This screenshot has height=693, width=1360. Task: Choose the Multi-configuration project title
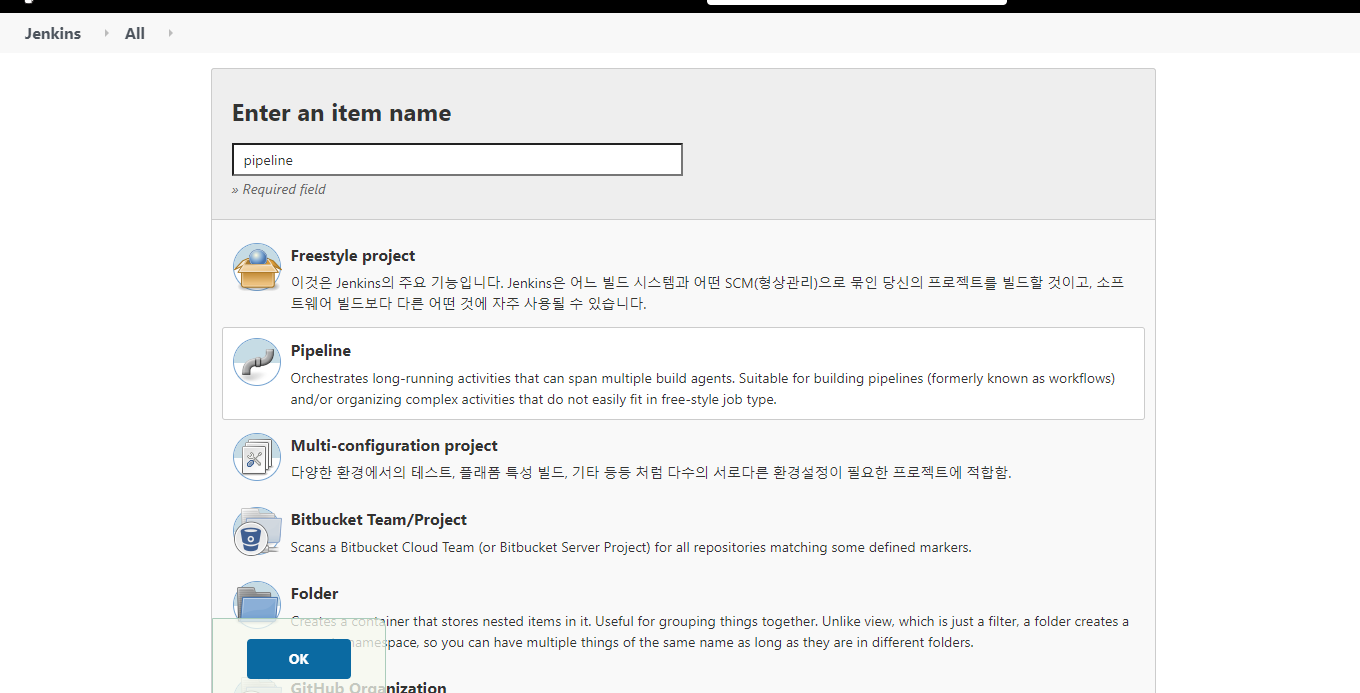[x=394, y=446]
